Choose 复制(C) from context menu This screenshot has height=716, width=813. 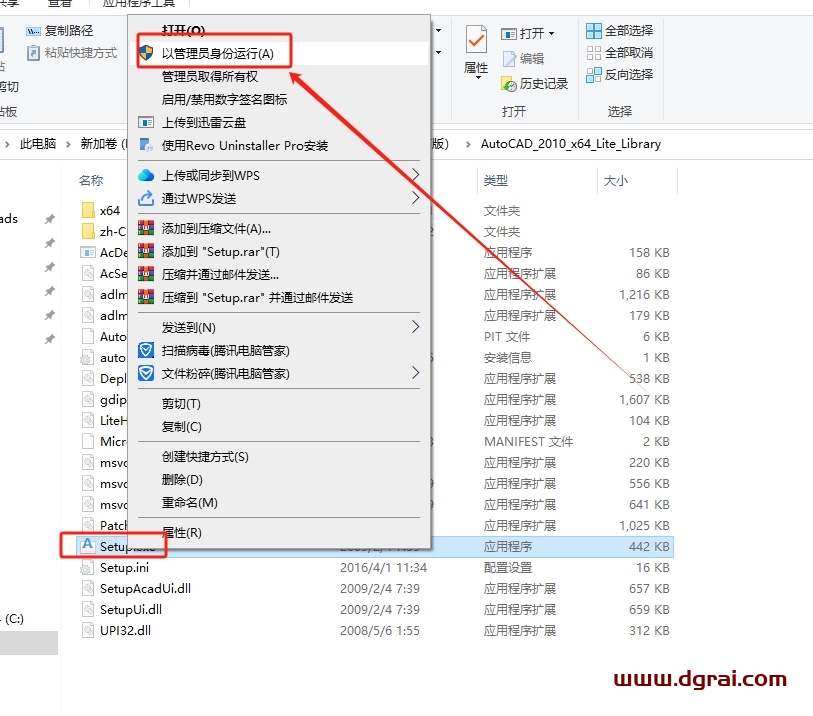(x=181, y=427)
